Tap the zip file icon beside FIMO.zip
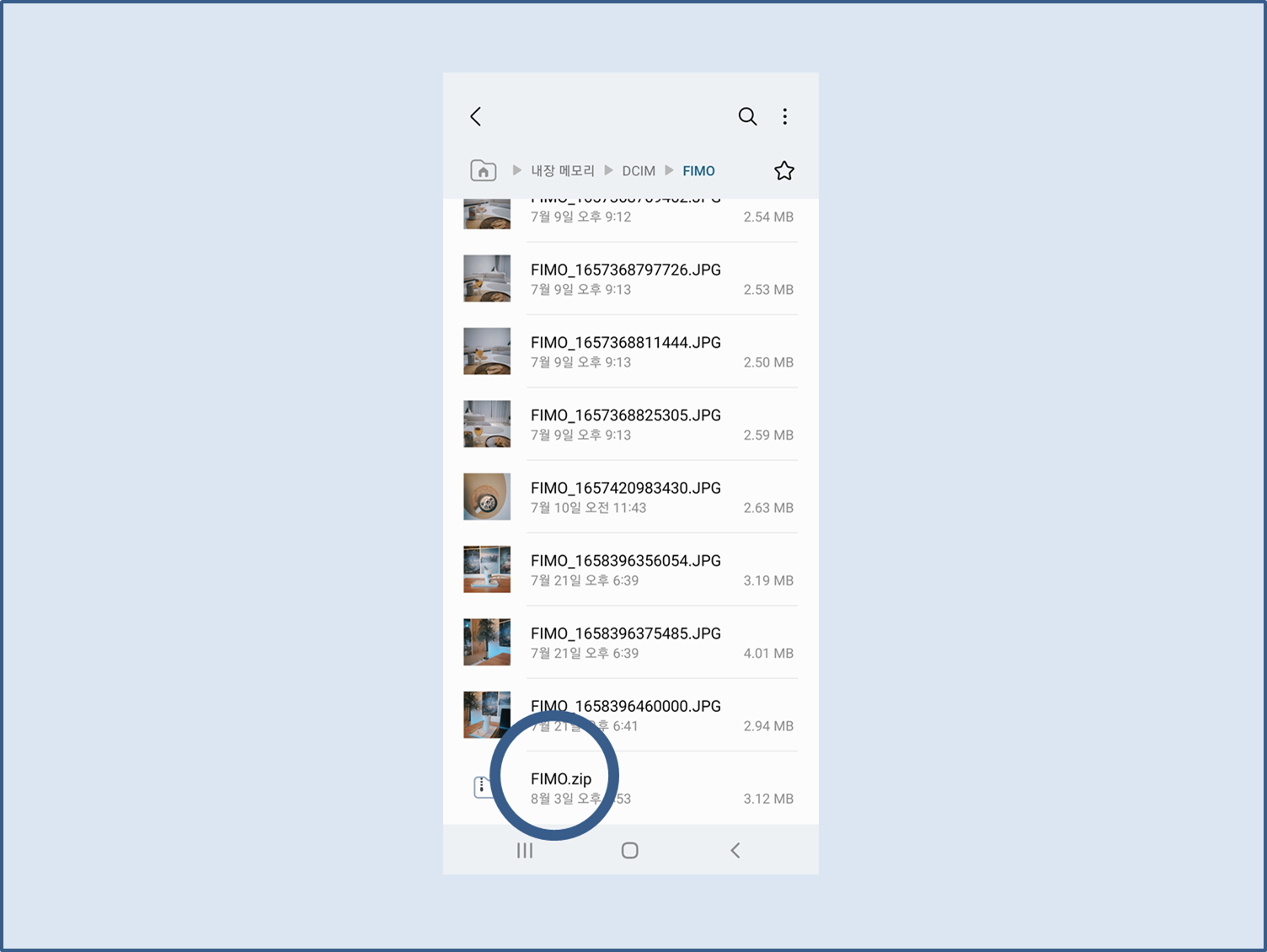 coord(482,787)
